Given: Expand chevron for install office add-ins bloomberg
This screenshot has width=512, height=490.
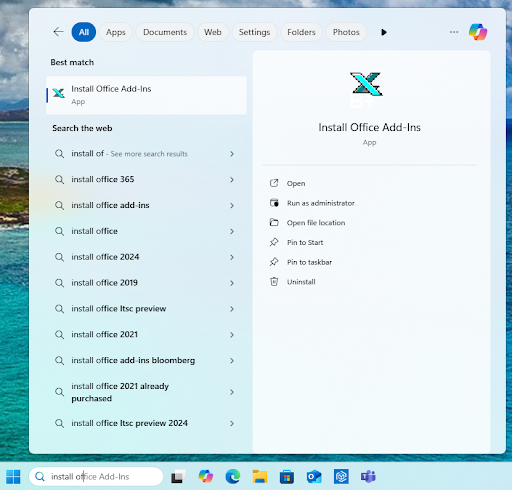Looking at the screenshot, I should (x=232, y=361).
